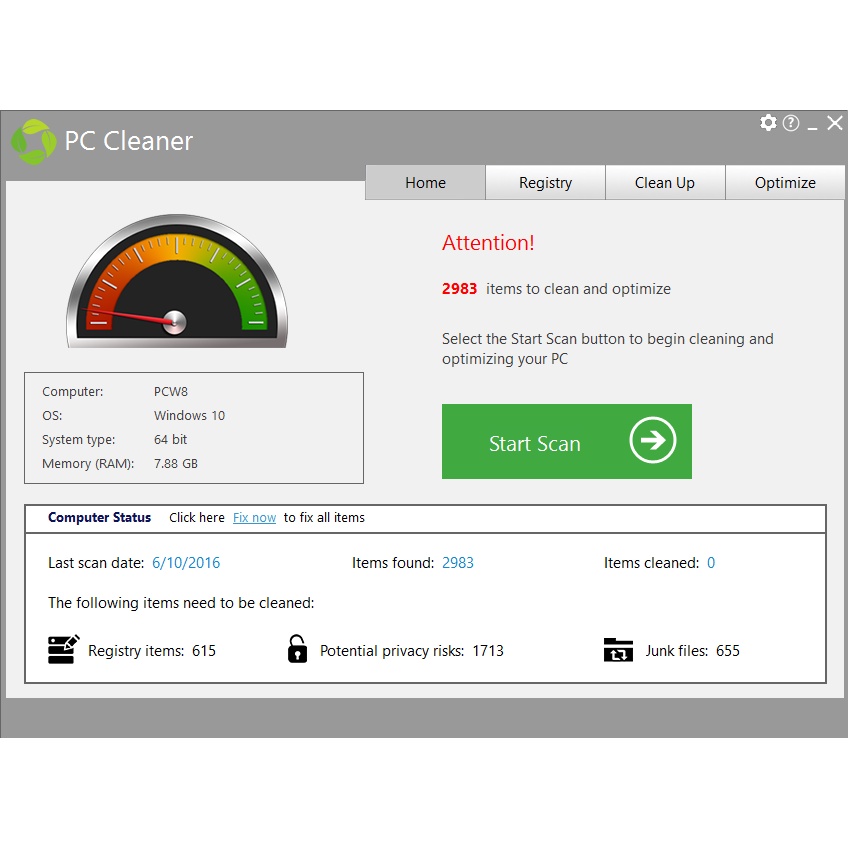
Task: Go to the Clean Up tab
Action: point(665,183)
